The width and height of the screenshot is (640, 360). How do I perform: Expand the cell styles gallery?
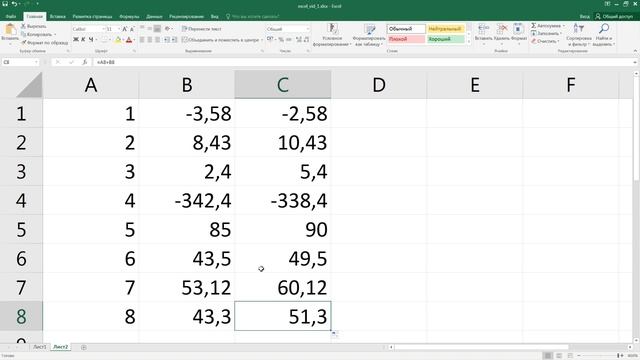pos(469,41)
